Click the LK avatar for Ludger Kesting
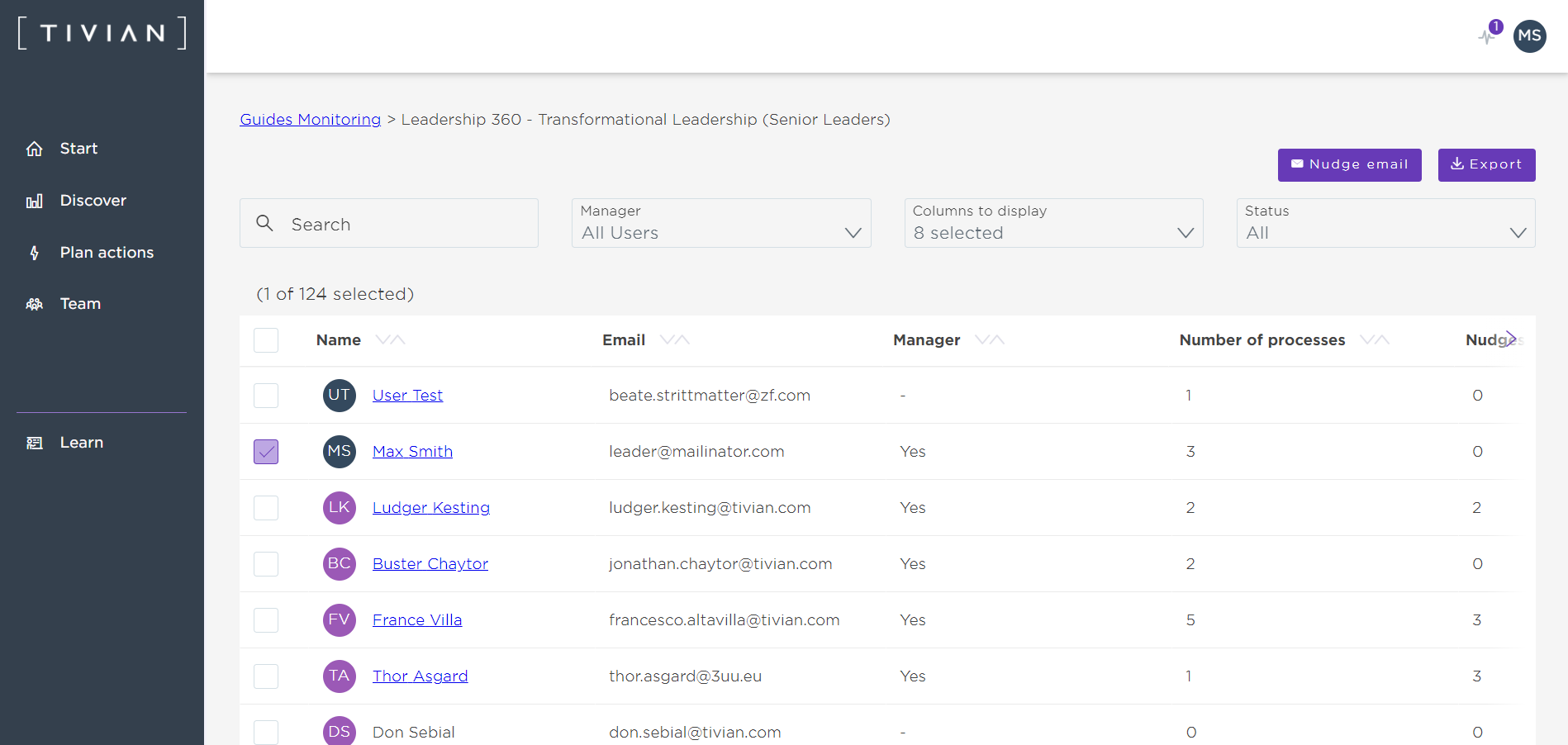The height and width of the screenshot is (745, 1568). (x=340, y=507)
